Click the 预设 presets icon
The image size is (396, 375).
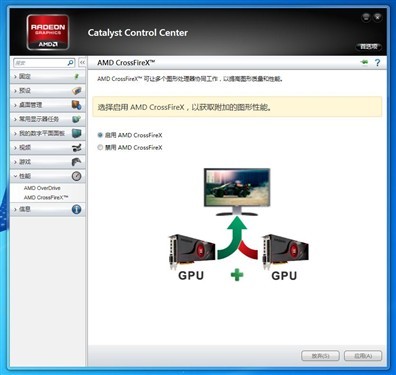77,91
